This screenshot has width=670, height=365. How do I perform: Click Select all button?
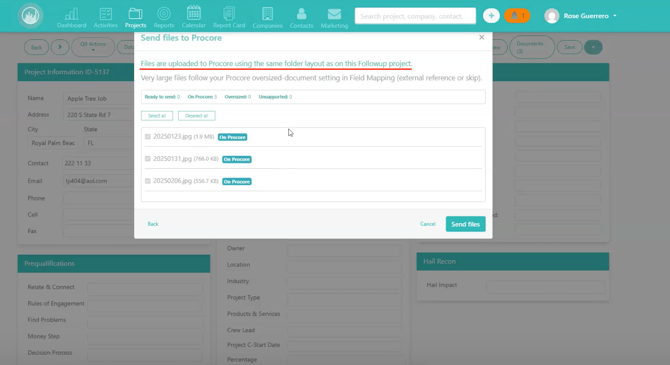coord(157,116)
